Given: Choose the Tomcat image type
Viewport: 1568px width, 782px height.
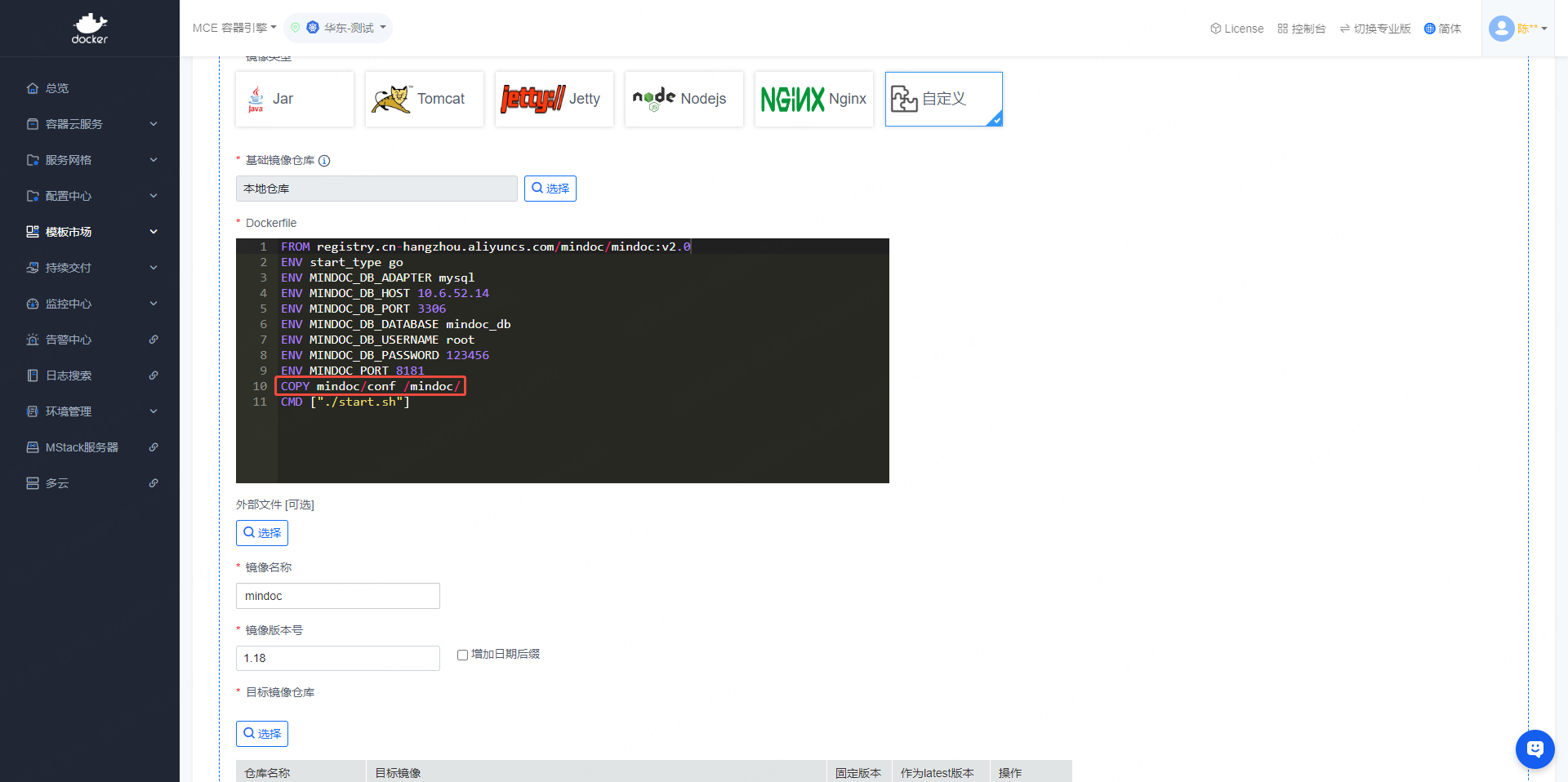Looking at the screenshot, I should pos(425,99).
